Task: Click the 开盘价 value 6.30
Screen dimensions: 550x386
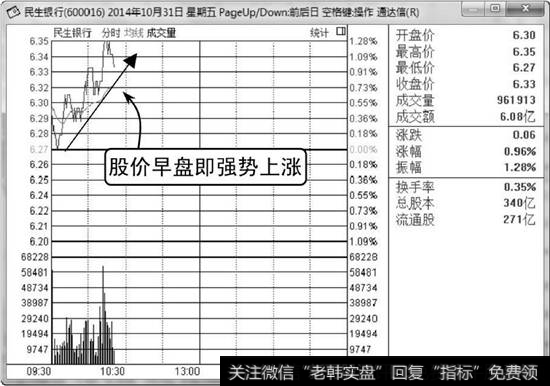Action: pyautogui.click(x=524, y=35)
